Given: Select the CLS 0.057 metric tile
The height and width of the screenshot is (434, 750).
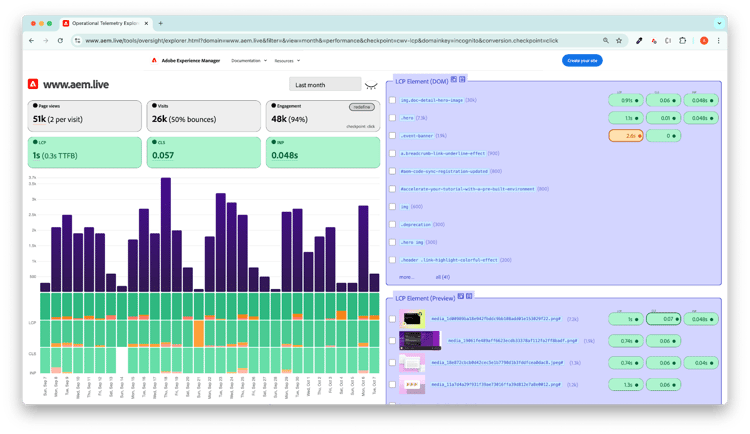Looking at the screenshot, I should (204, 152).
